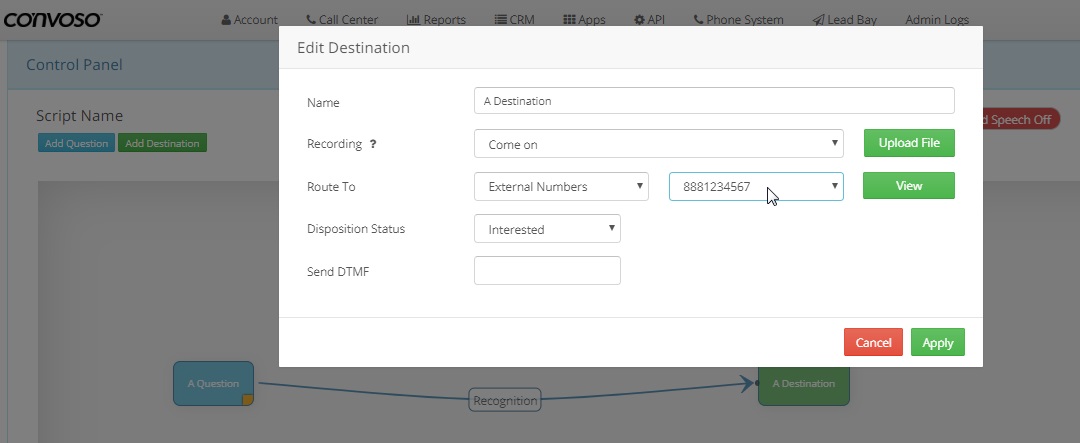Click into the Send DTMF input field
The width and height of the screenshot is (1080, 443).
point(547,271)
